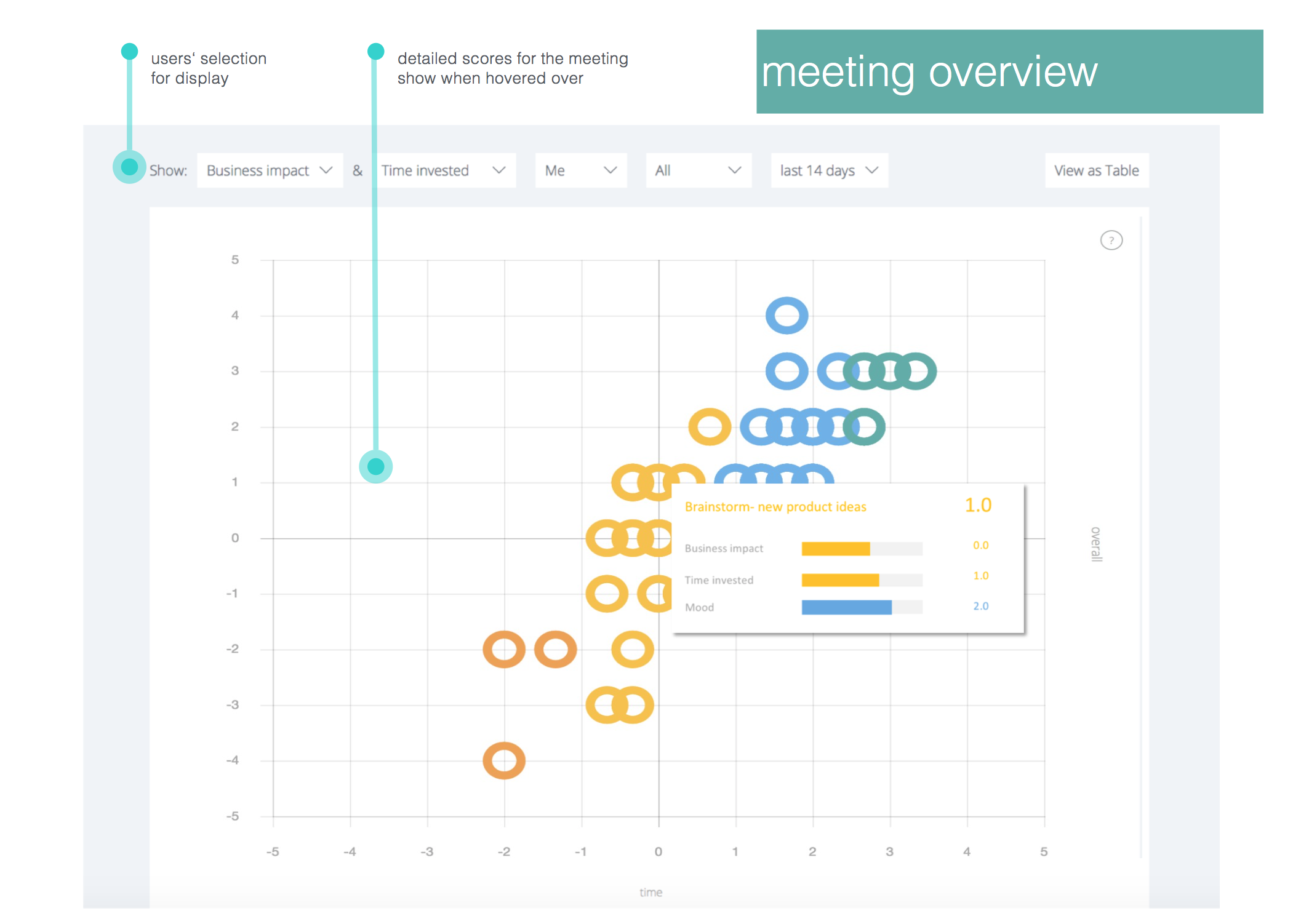Viewport: 1301px width, 924px height.
Task: Select the lone yellow circle at row 2
Action: click(x=710, y=427)
